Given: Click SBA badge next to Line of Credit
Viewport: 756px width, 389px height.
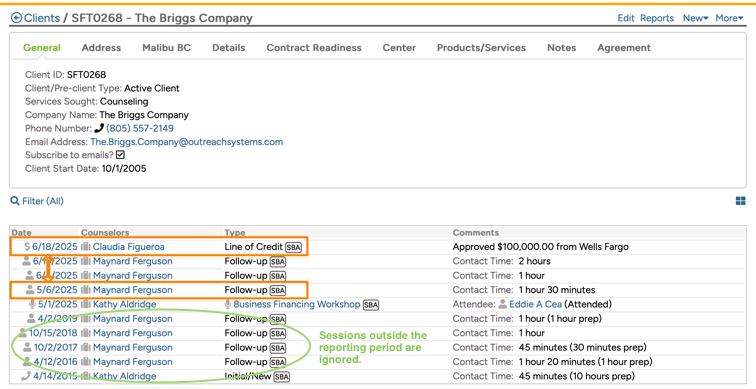Looking at the screenshot, I should pos(293,247).
